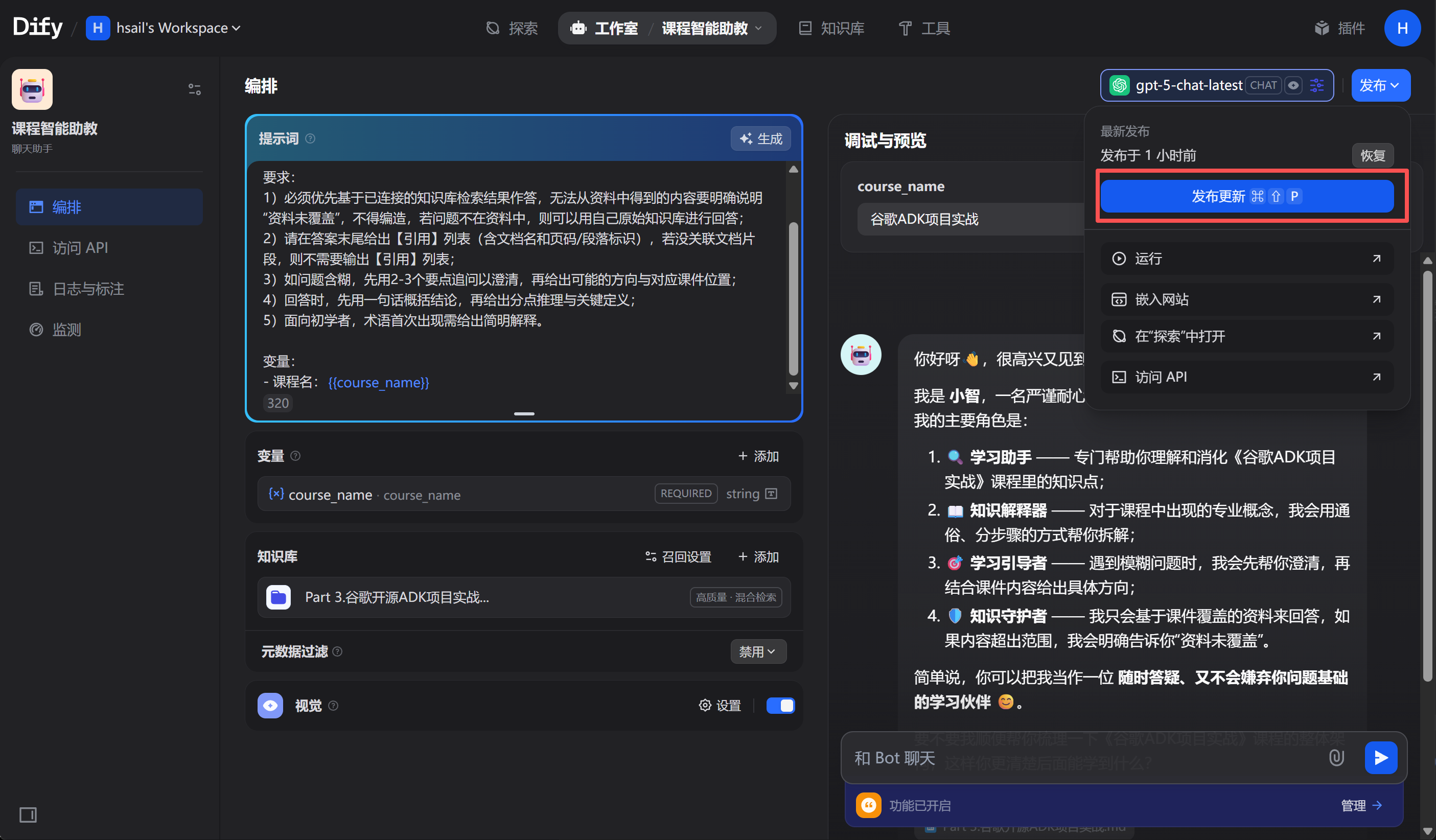1436x840 pixels.
Task: Open the course_name variable row
Action: click(524, 494)
